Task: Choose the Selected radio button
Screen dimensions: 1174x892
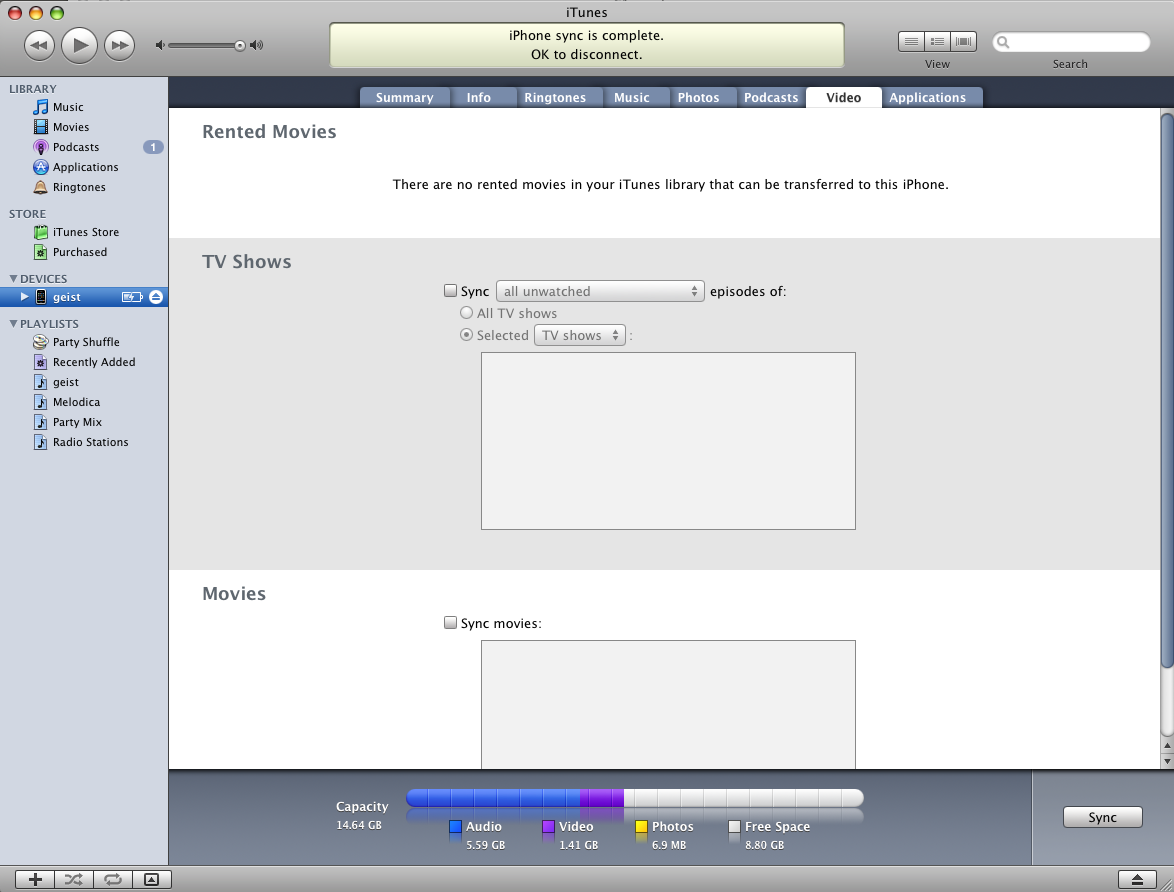Action: [x=466, y=335]
